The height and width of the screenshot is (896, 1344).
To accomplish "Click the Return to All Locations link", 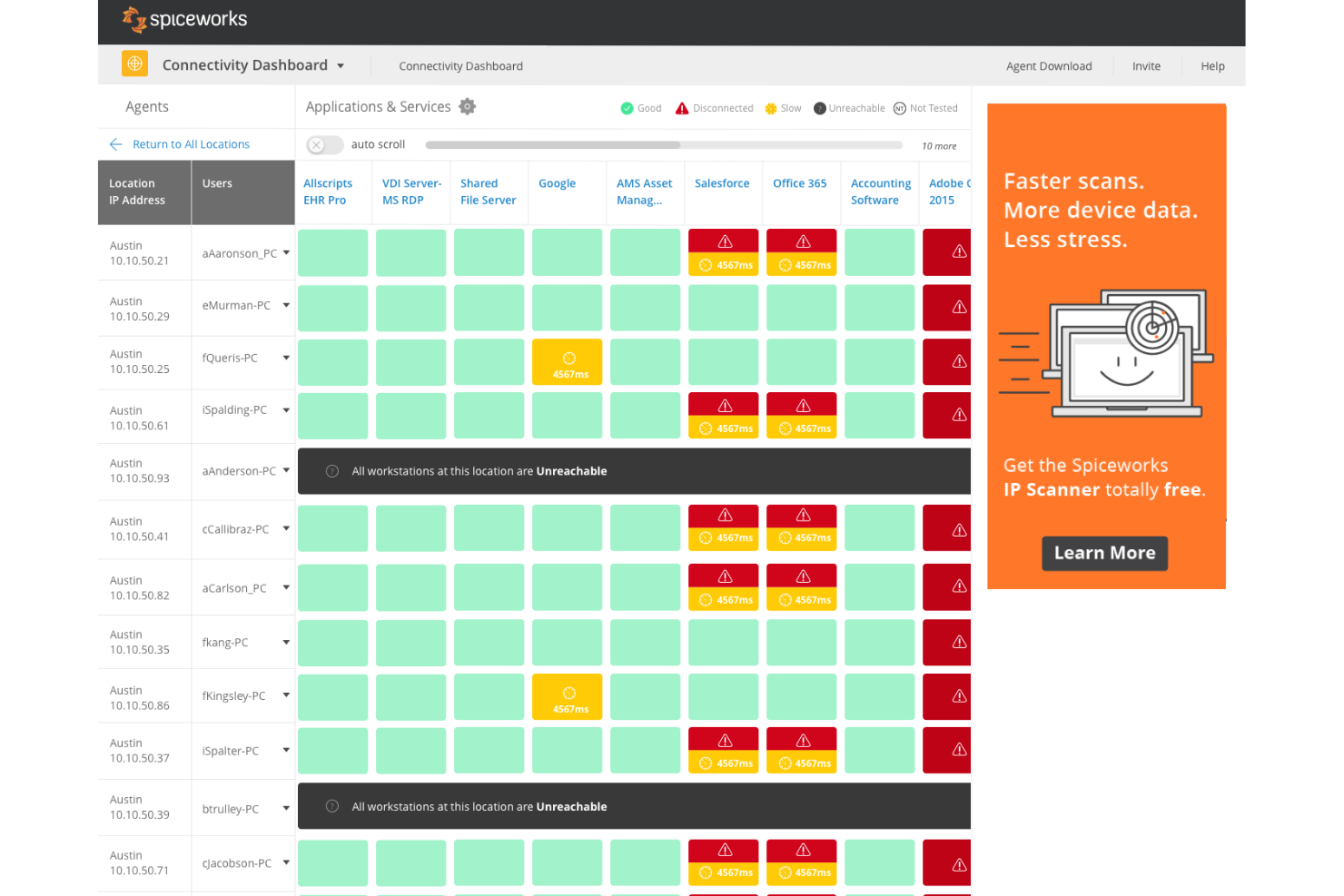I will (191, 143).
